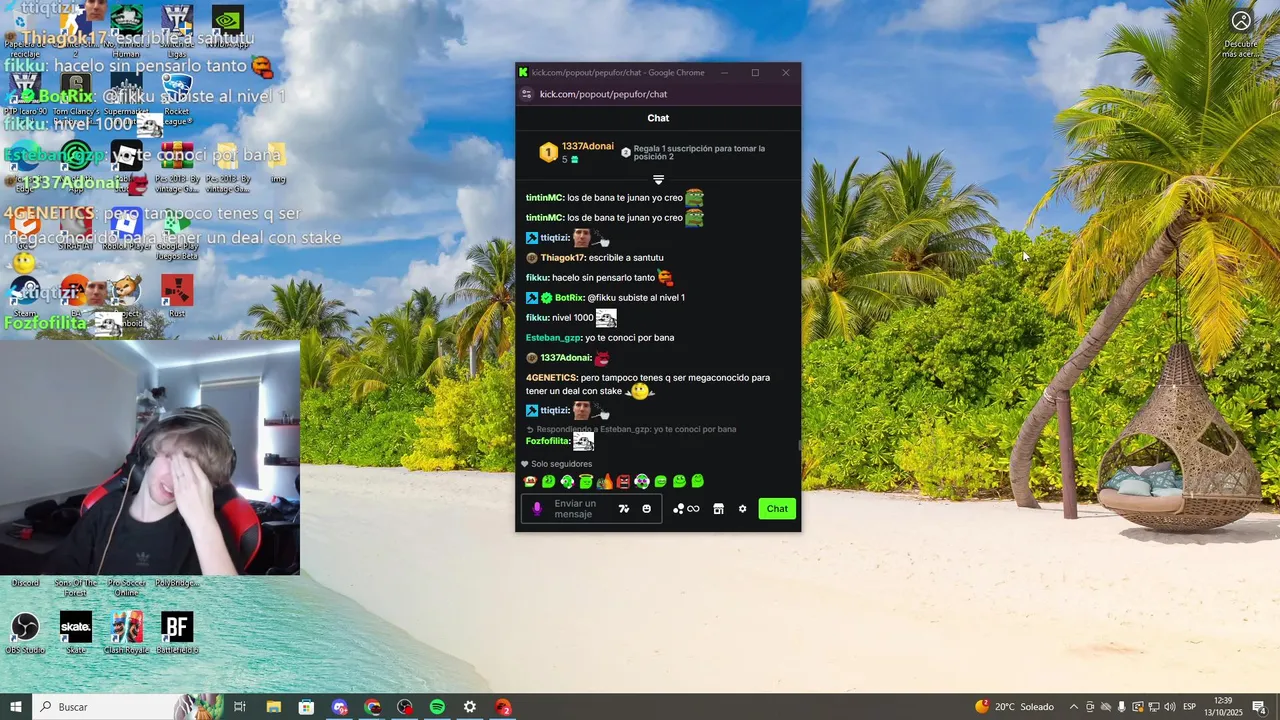Click the purple microphone icon in message box
Image resolution: width=1280 pixels, height=720 pixels.
click(x=537, y=509)
